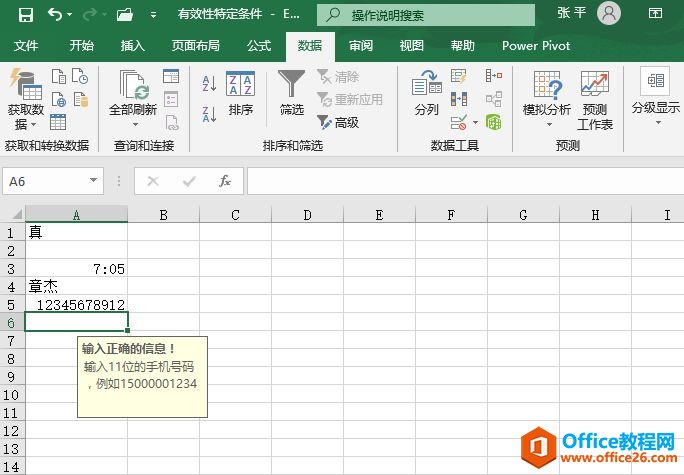Open the undo history dropdown arrow

click(x=70, y=15)
